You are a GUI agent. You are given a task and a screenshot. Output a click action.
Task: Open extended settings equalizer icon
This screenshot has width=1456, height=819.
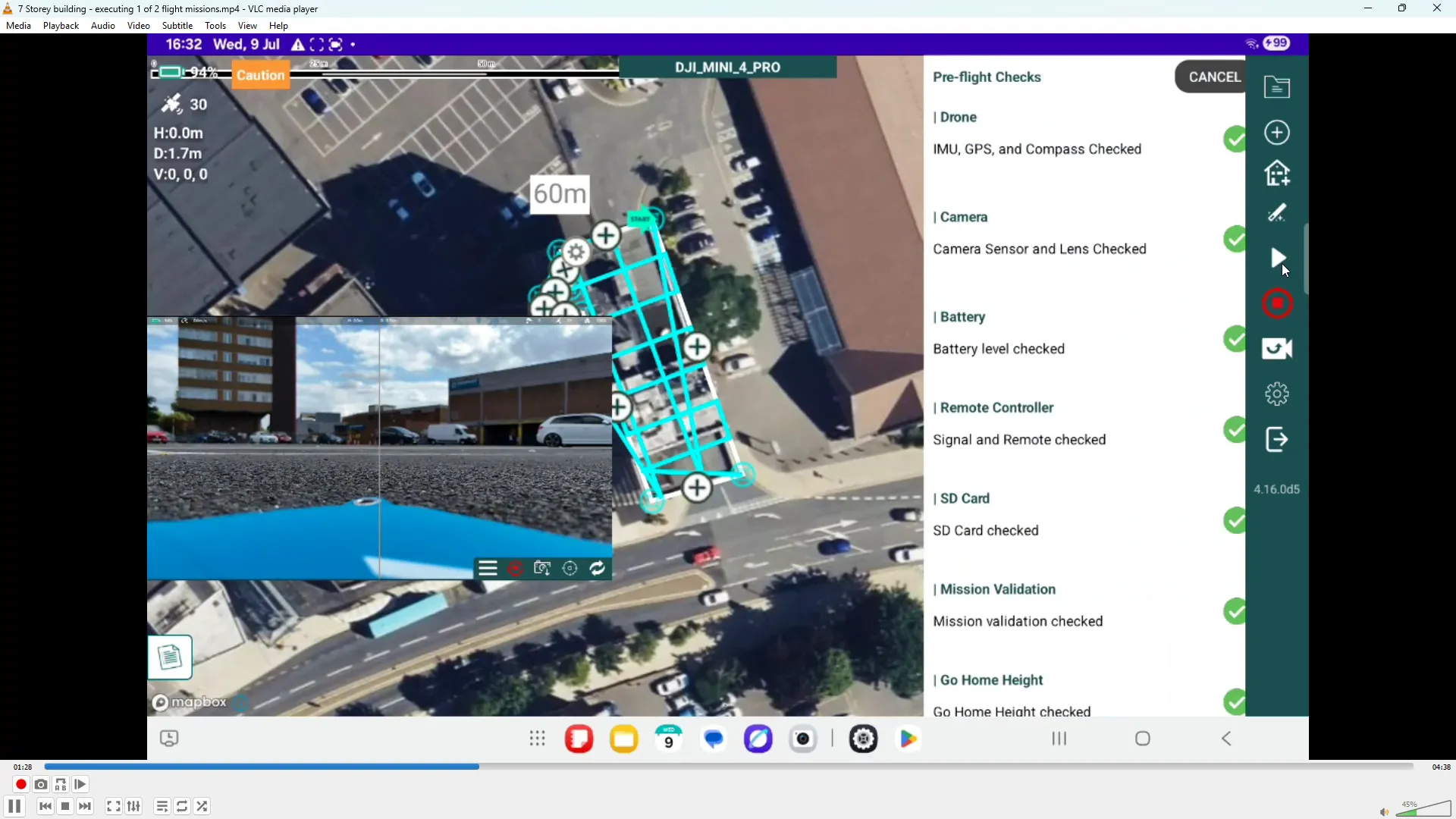click(x=134, y=806)
